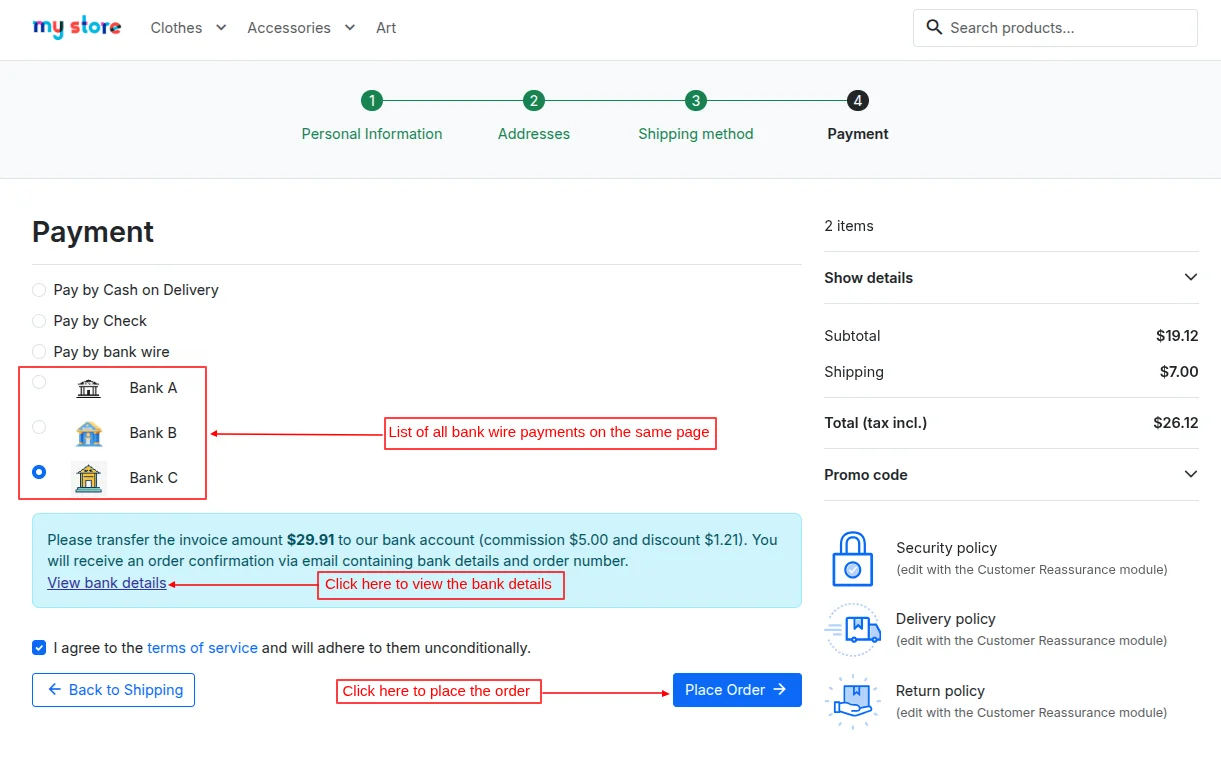Go to Personal Information step
The height and width of the screenshot is (768, 1221).
pyautogui.click(x=372, y=134)
